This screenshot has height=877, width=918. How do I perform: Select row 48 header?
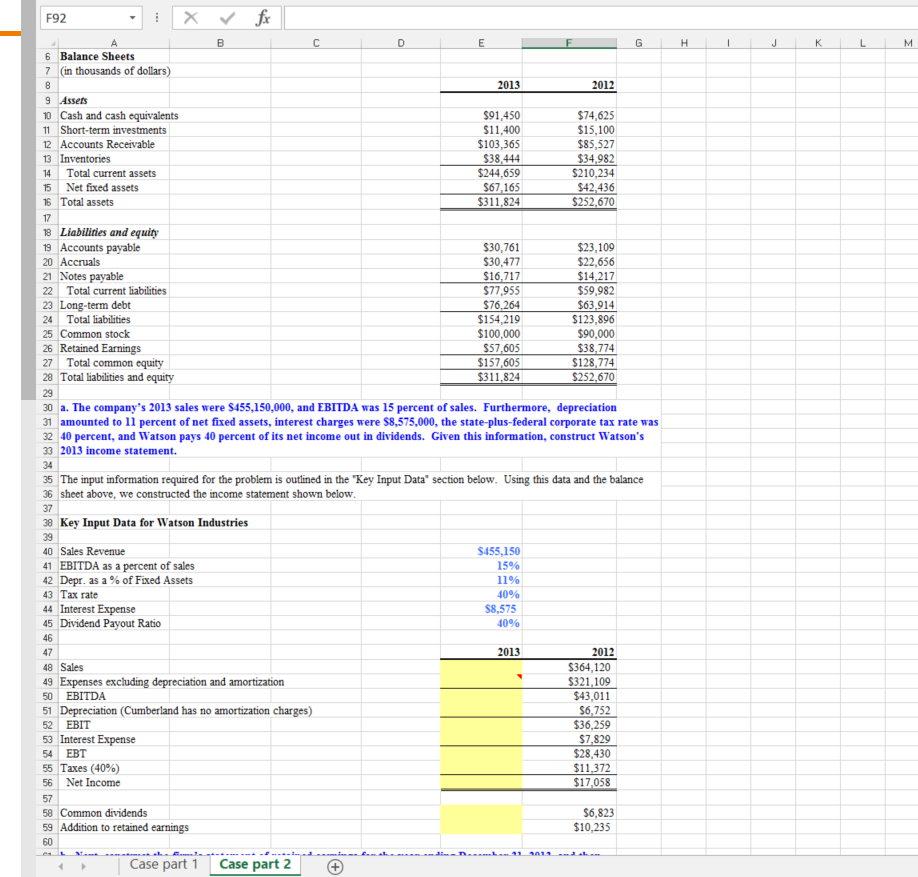[47, 667]
